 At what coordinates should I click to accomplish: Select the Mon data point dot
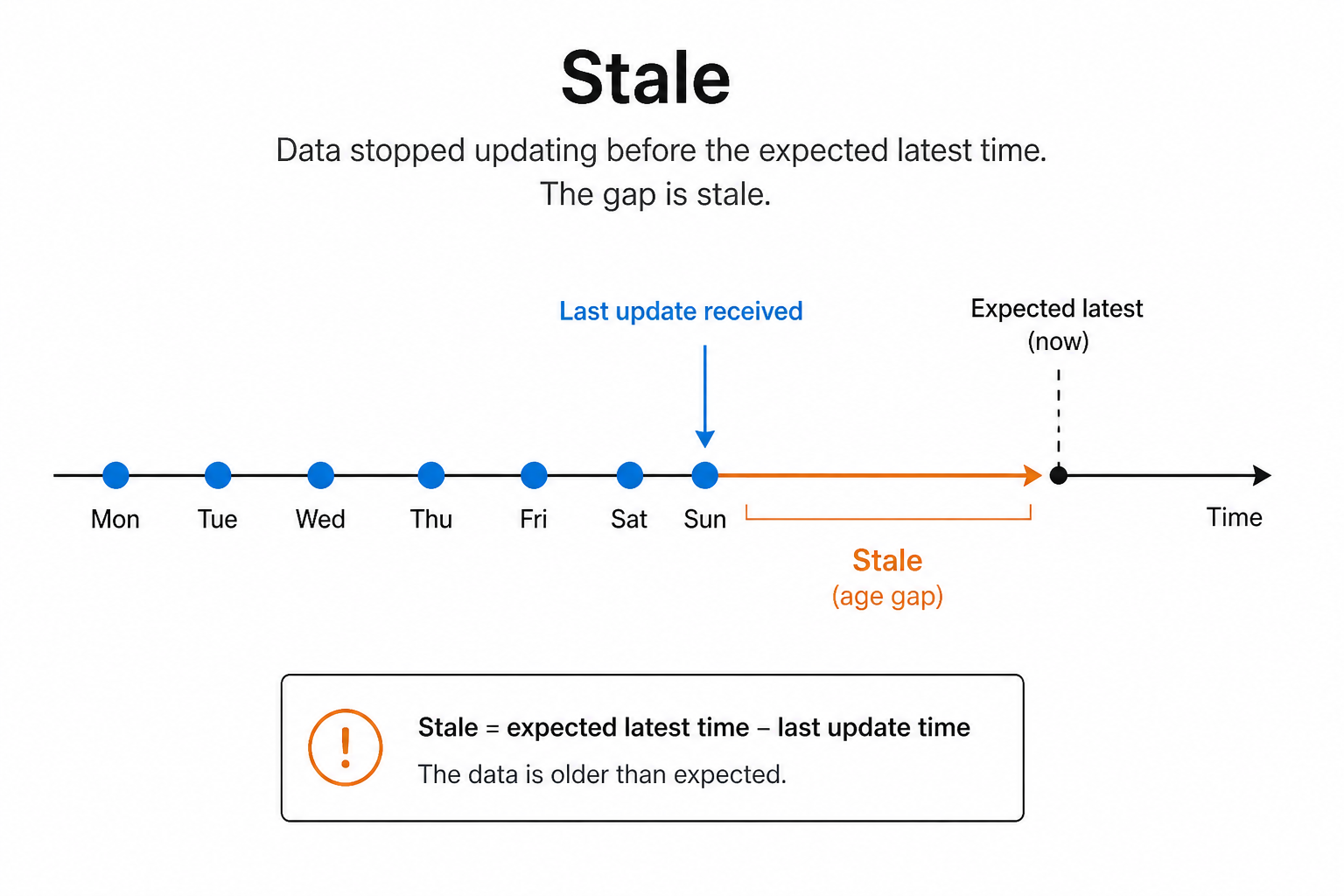coord(115,475)
